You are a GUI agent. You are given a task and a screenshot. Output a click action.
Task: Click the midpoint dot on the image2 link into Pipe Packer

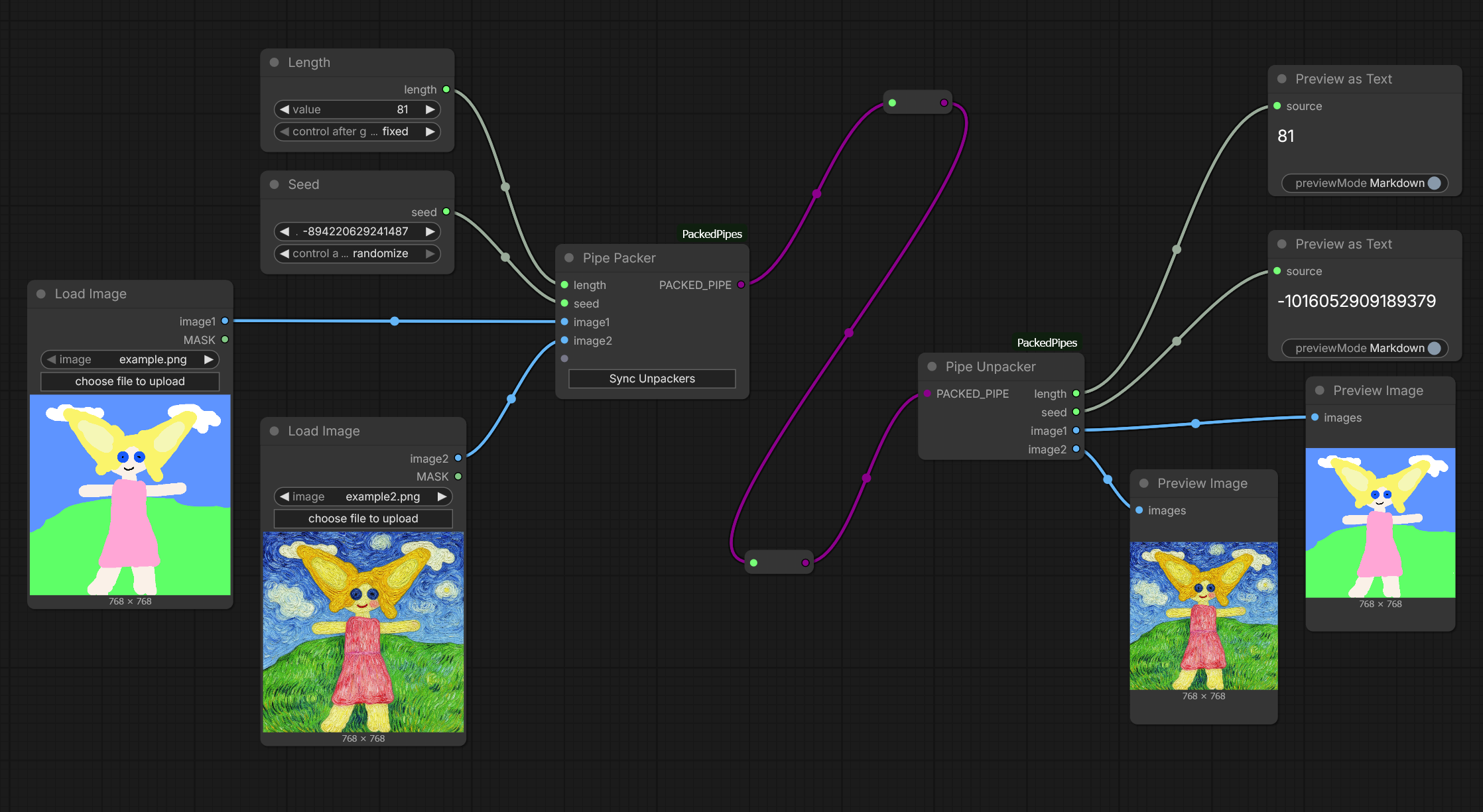click(511, 399)
